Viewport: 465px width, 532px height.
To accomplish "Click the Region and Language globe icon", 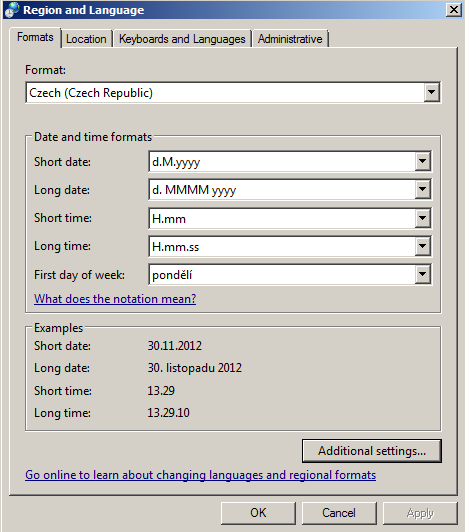I will (12, 10).
